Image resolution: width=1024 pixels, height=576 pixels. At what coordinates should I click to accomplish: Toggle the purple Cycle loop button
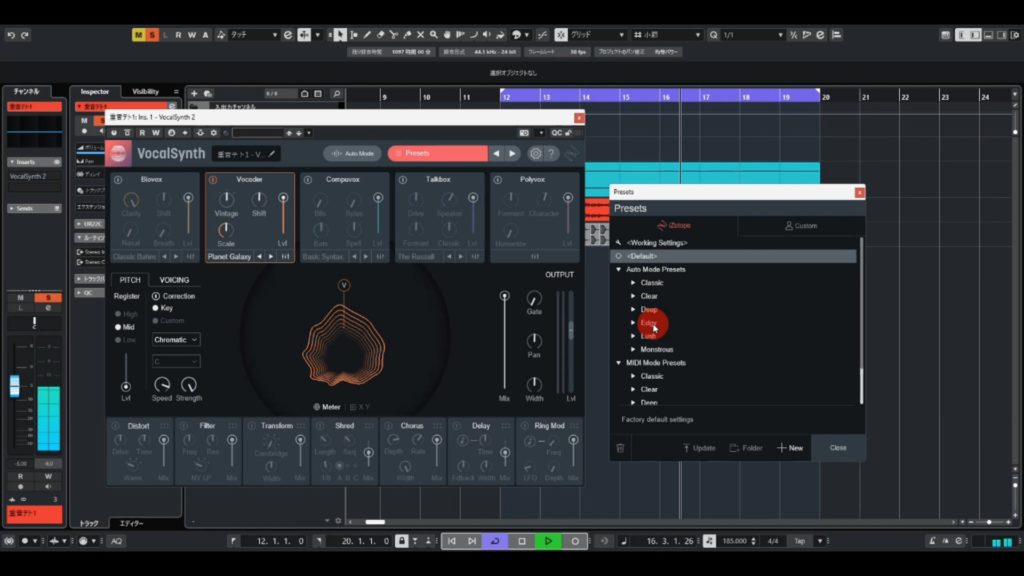495,541
